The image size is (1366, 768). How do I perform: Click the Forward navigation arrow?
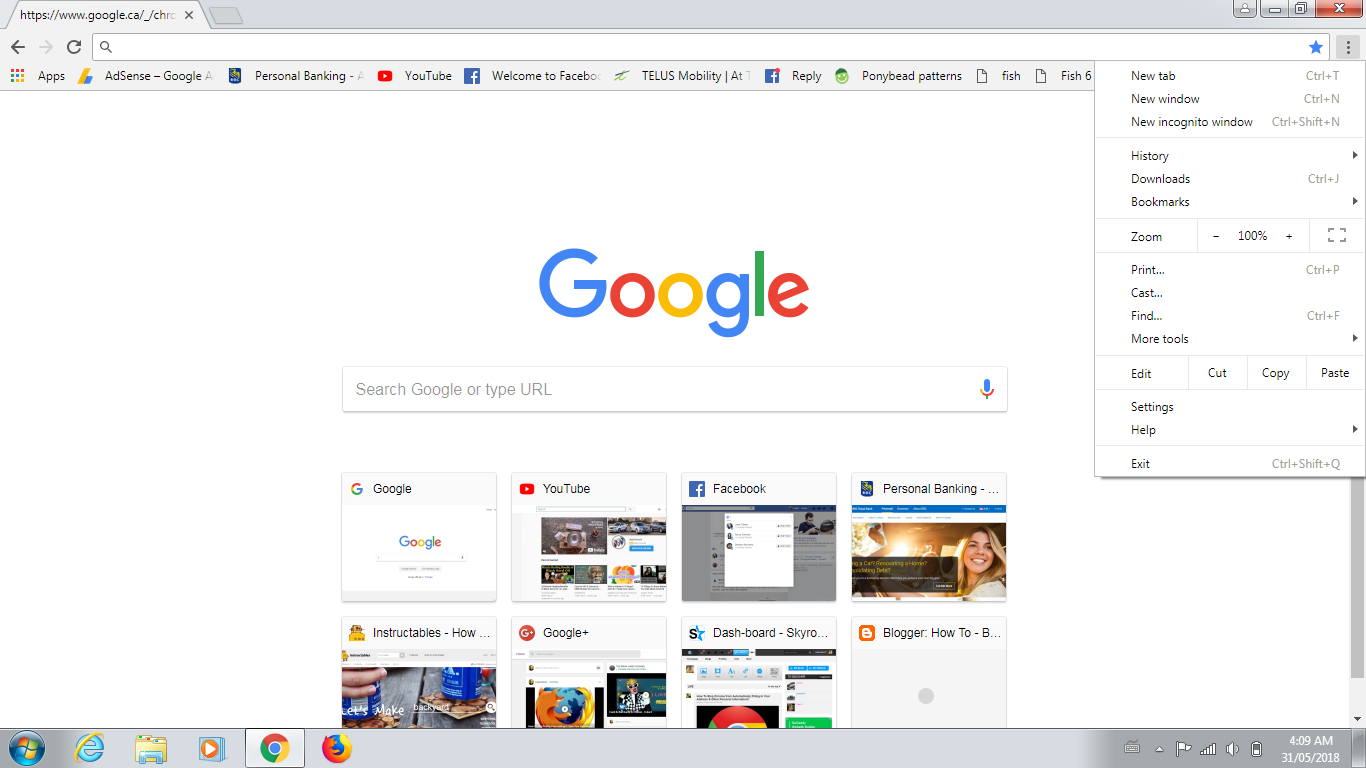(x=46, y=47)
